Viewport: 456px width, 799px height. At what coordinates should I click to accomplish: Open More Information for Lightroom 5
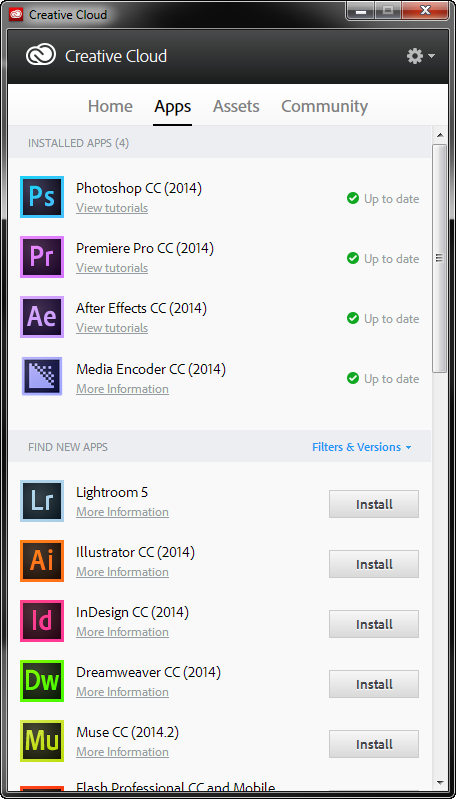click(122, 512)
